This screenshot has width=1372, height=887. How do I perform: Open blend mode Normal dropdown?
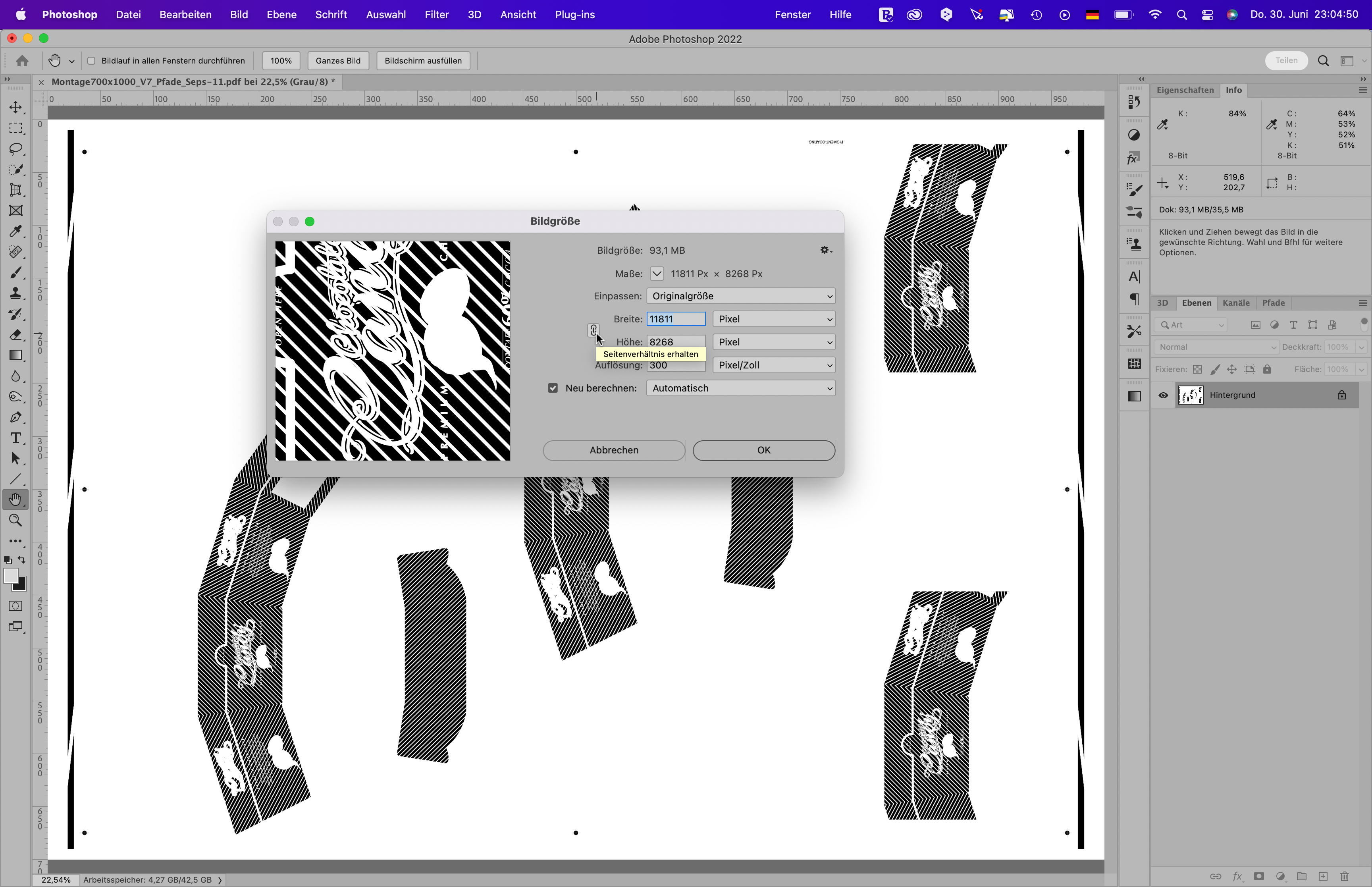[x=1216, y=347]
